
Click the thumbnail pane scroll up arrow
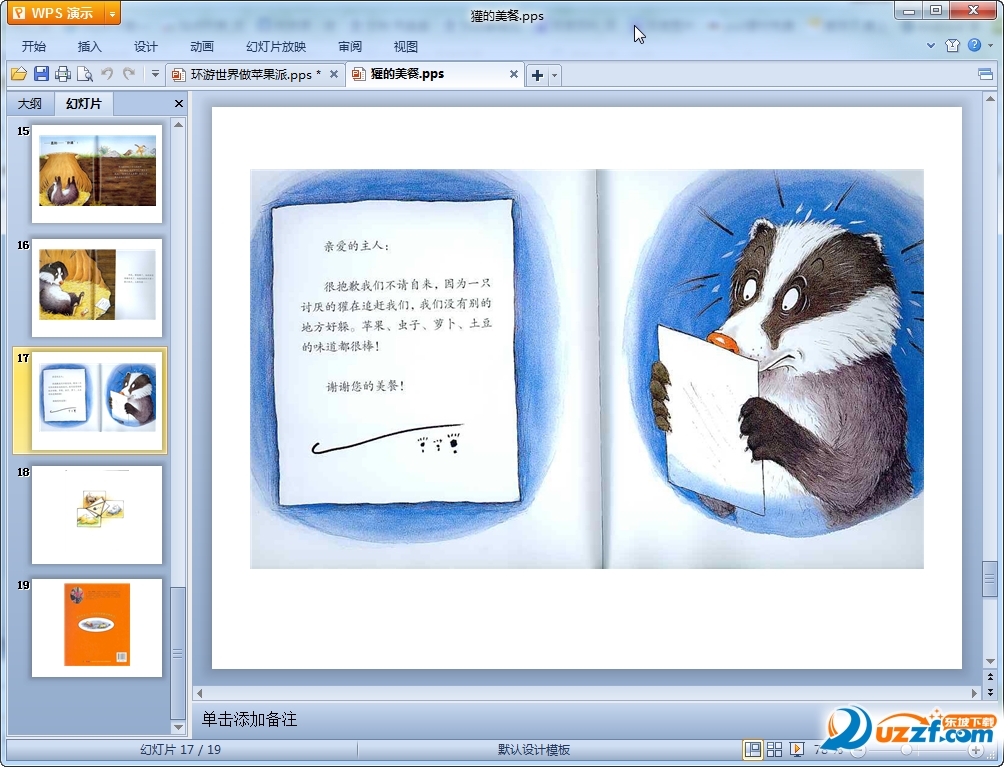178,125
